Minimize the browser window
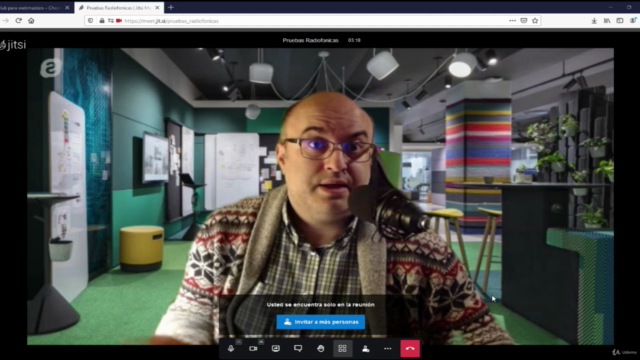 611,7
